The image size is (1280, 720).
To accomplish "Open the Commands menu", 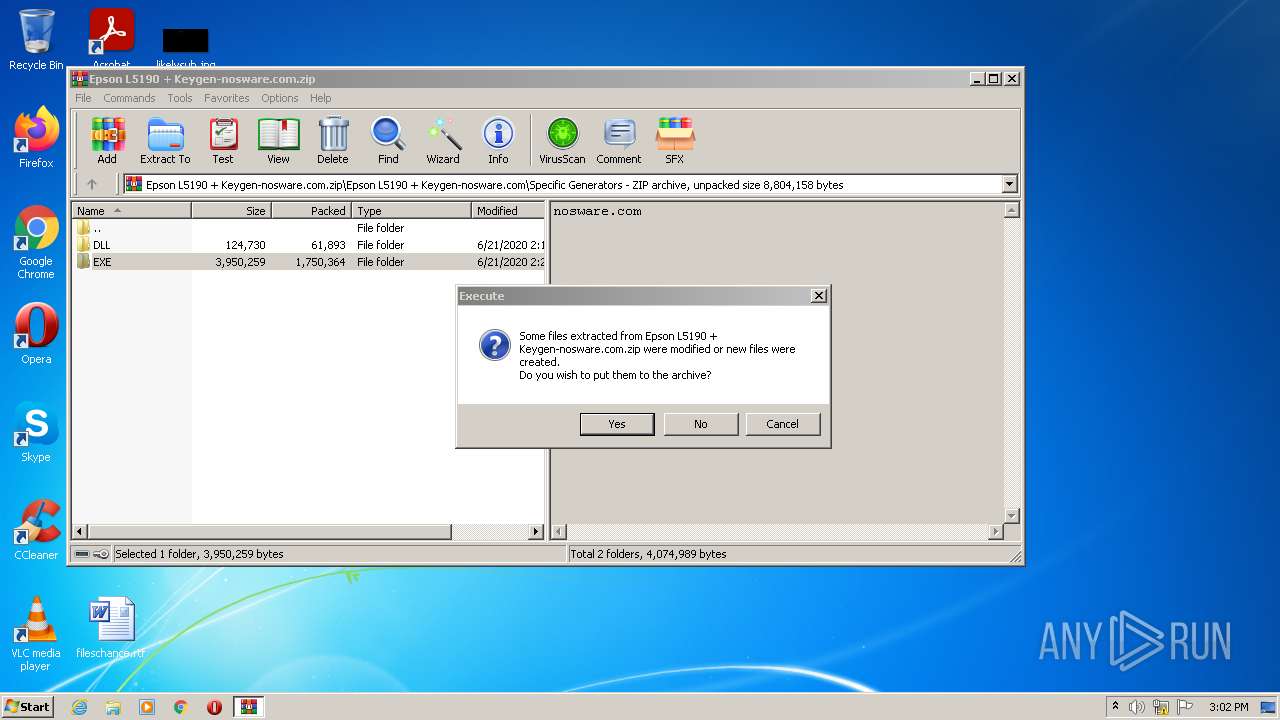I will point(129,98).
